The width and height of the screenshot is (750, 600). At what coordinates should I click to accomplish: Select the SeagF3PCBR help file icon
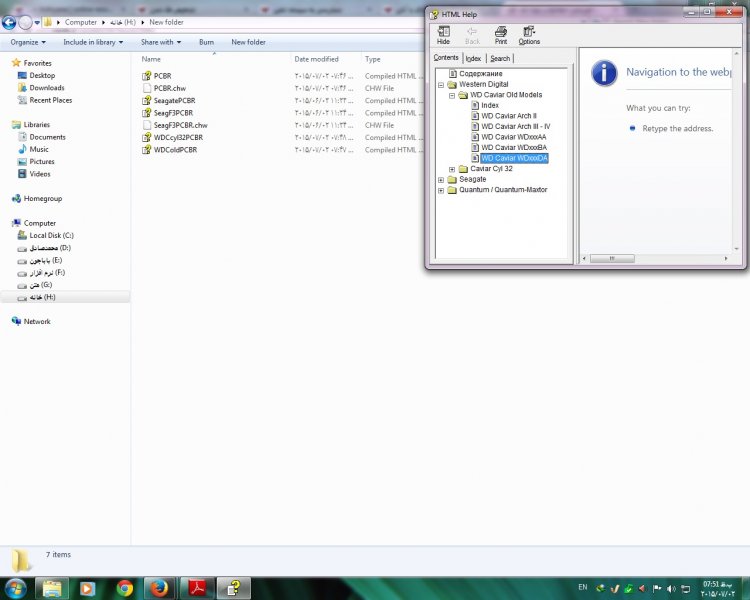tap(147, 113)
